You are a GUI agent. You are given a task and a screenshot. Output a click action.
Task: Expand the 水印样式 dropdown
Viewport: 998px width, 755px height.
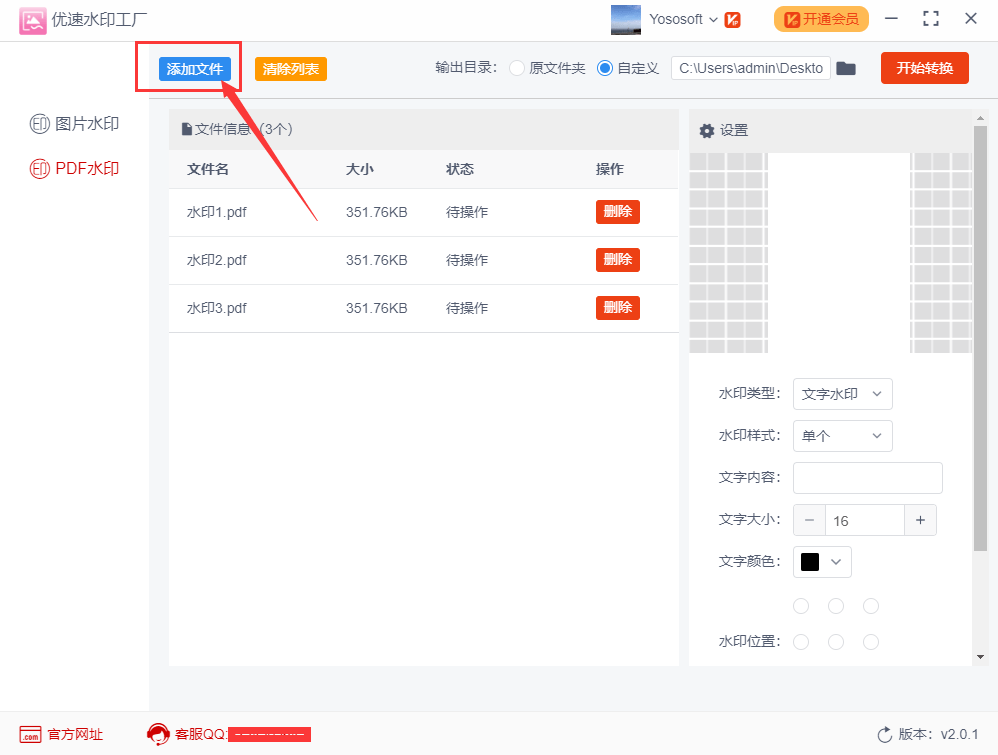842,436
